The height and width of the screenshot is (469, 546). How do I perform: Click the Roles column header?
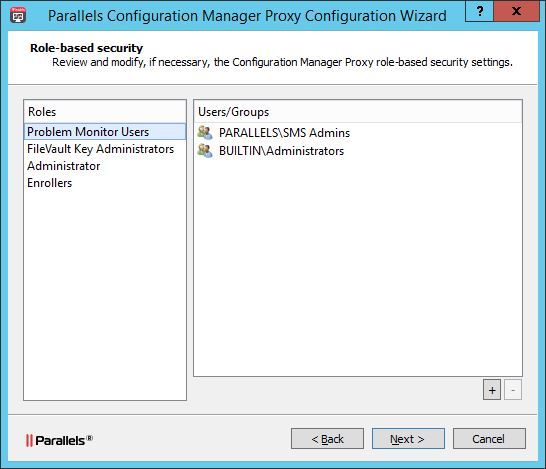[x=105, y=112]
